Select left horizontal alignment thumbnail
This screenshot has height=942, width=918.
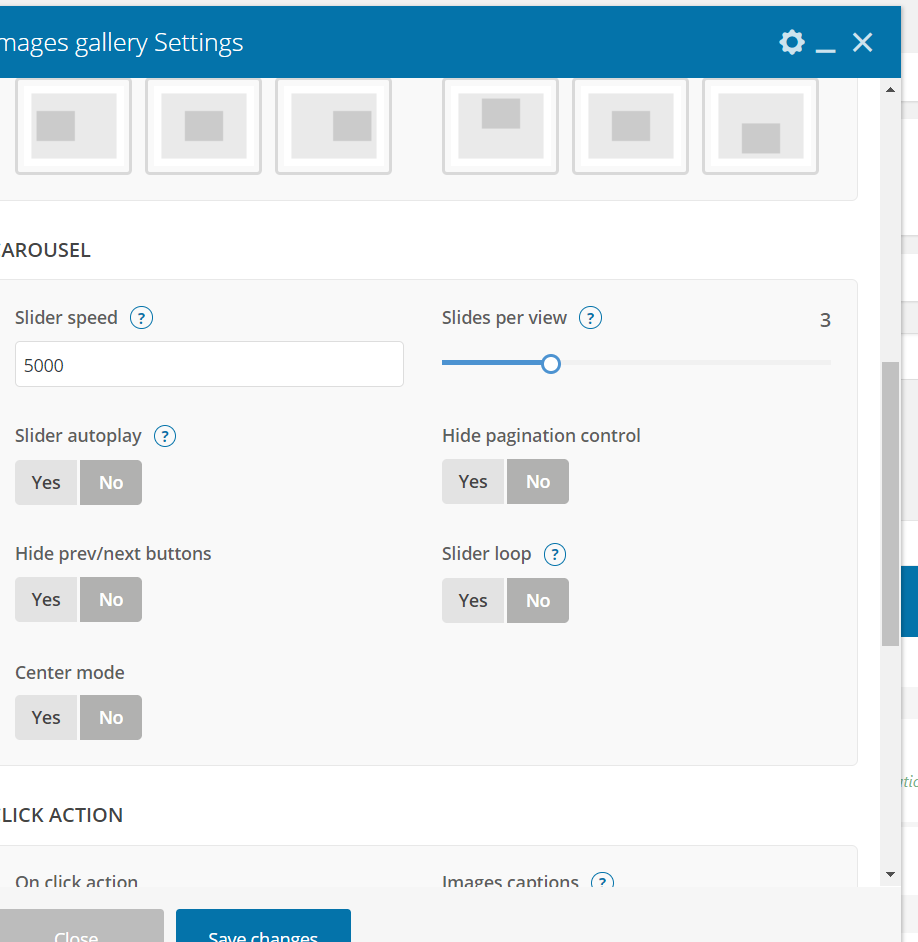[73, 126]
